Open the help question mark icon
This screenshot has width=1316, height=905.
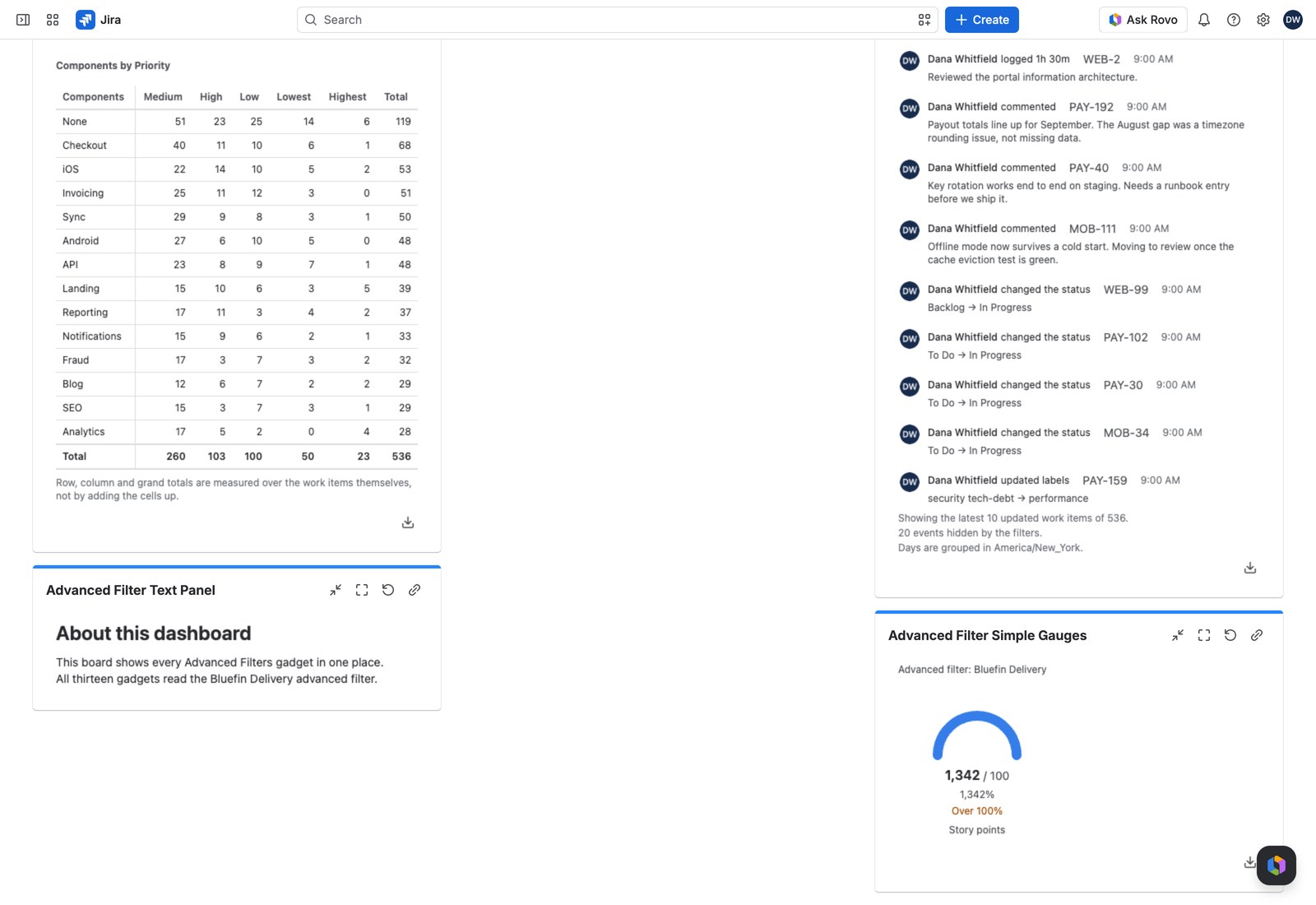(1234, 20)
